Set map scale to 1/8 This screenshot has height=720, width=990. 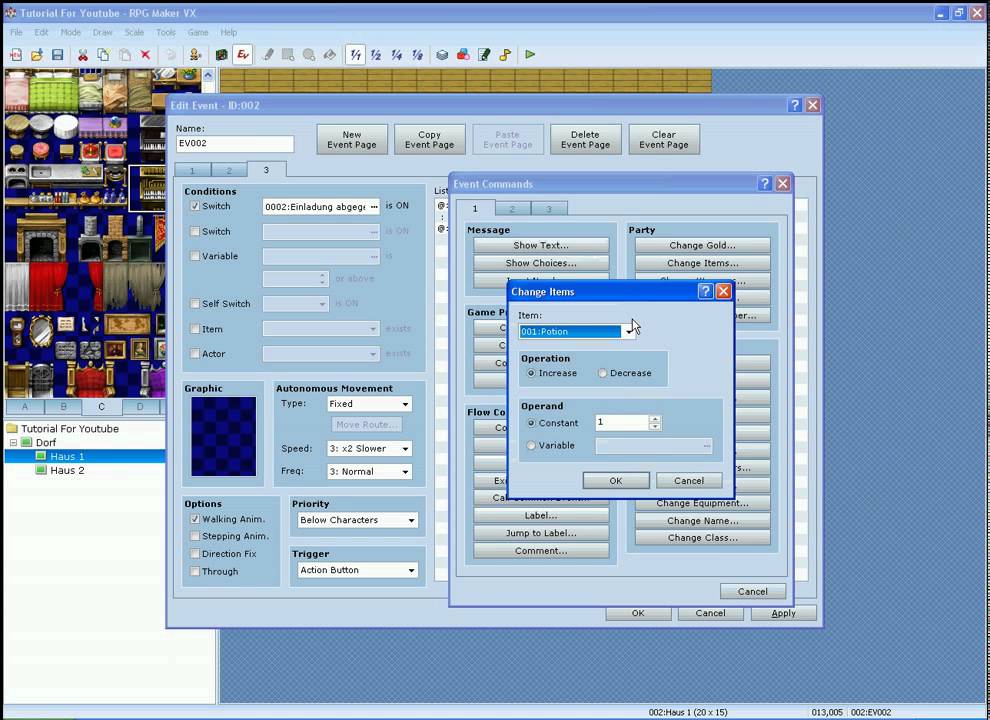tap(417, 55)
